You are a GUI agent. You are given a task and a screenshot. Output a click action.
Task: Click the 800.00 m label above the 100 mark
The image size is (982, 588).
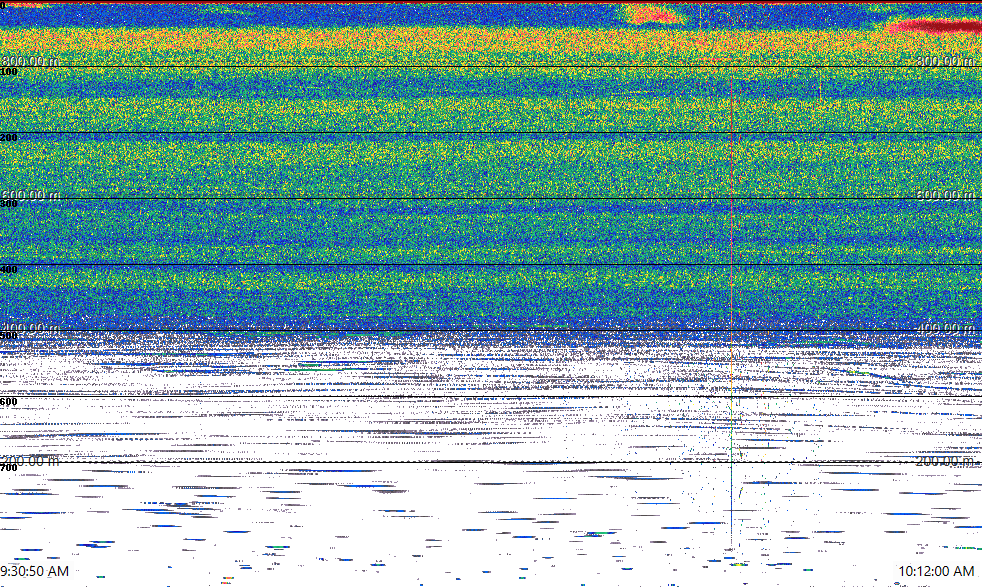(30, 61)
